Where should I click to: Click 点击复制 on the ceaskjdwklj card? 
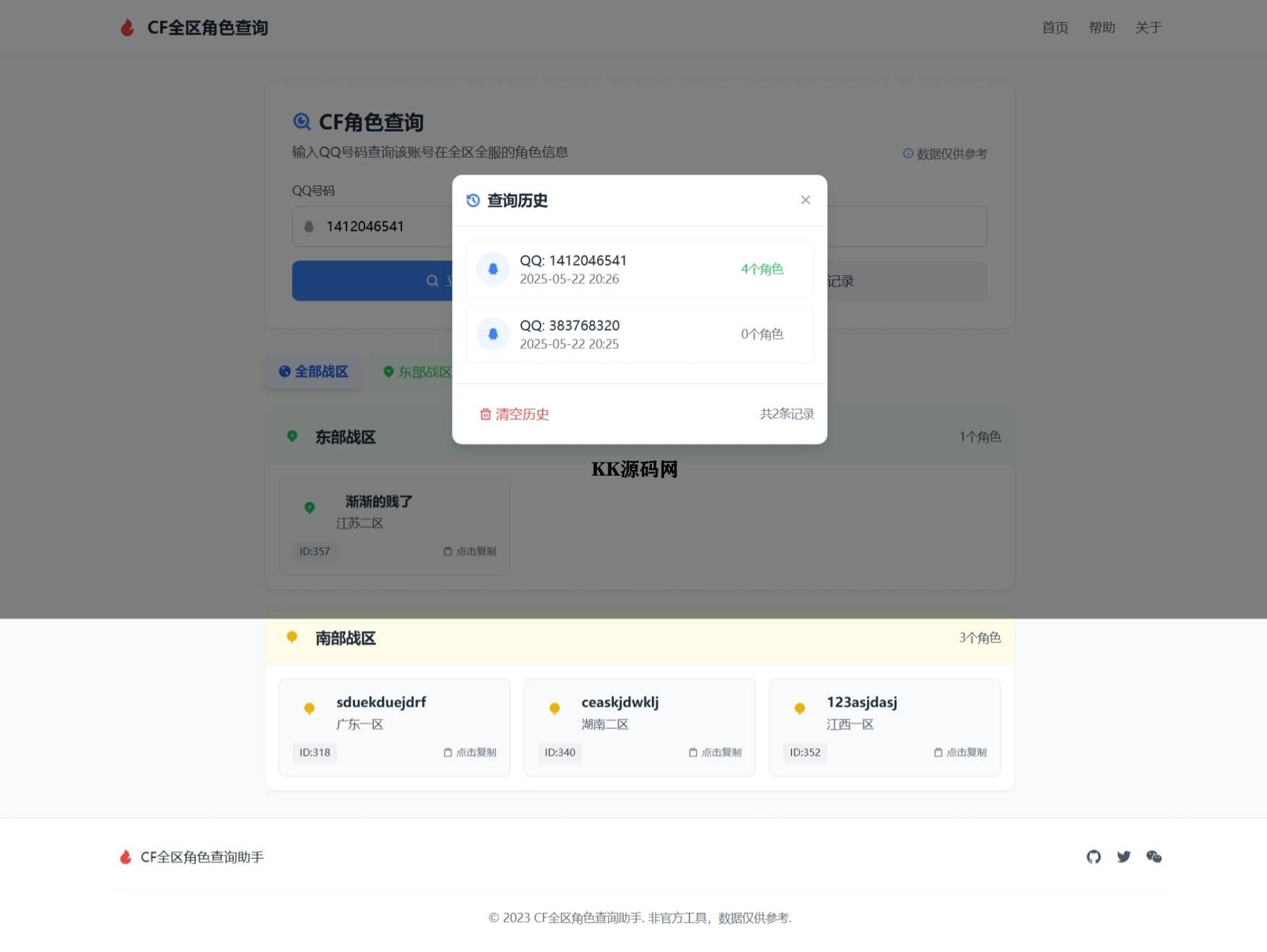(715, 752)
